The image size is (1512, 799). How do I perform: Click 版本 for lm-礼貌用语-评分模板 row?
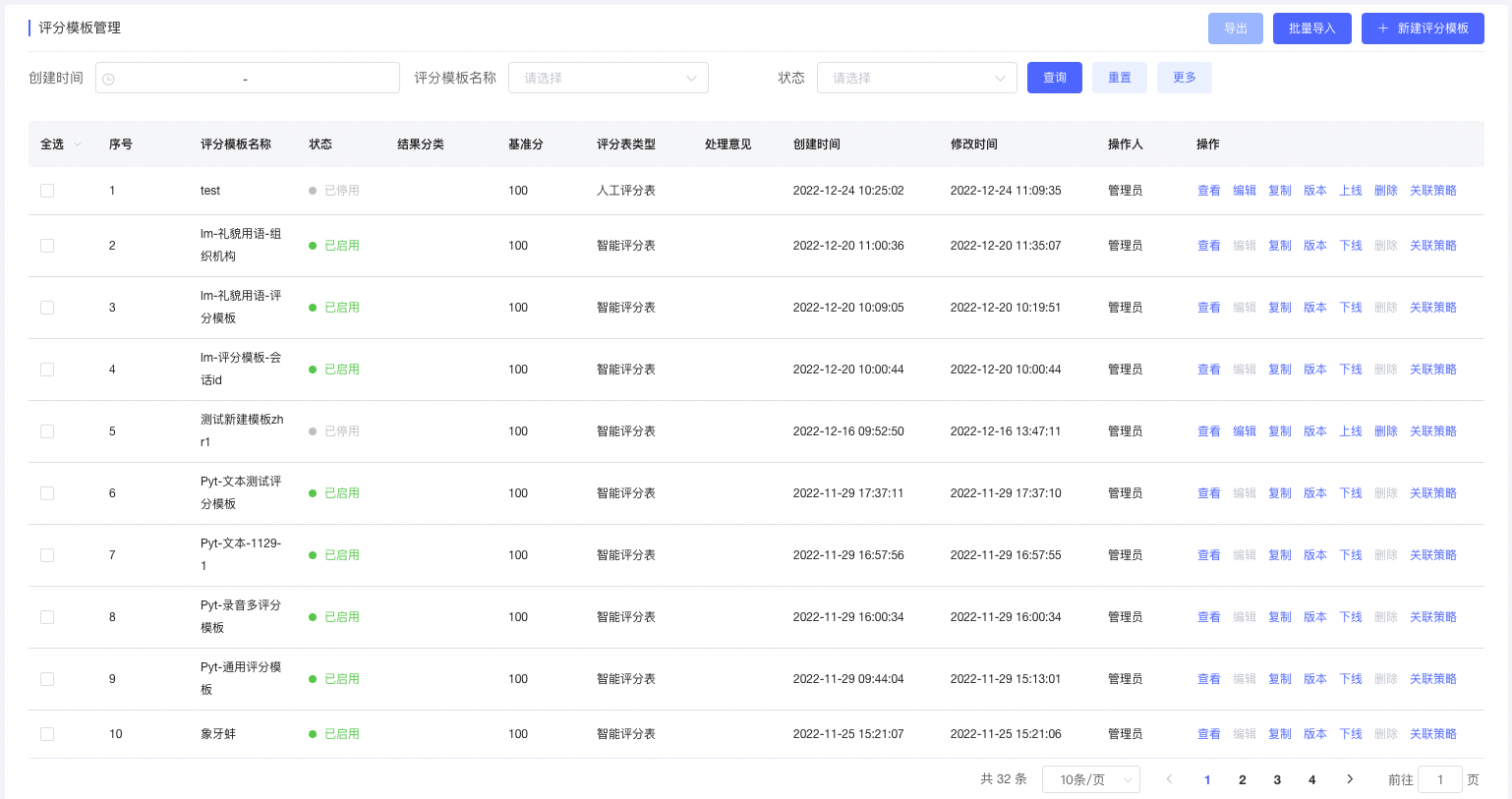[x=1315, y=308]
